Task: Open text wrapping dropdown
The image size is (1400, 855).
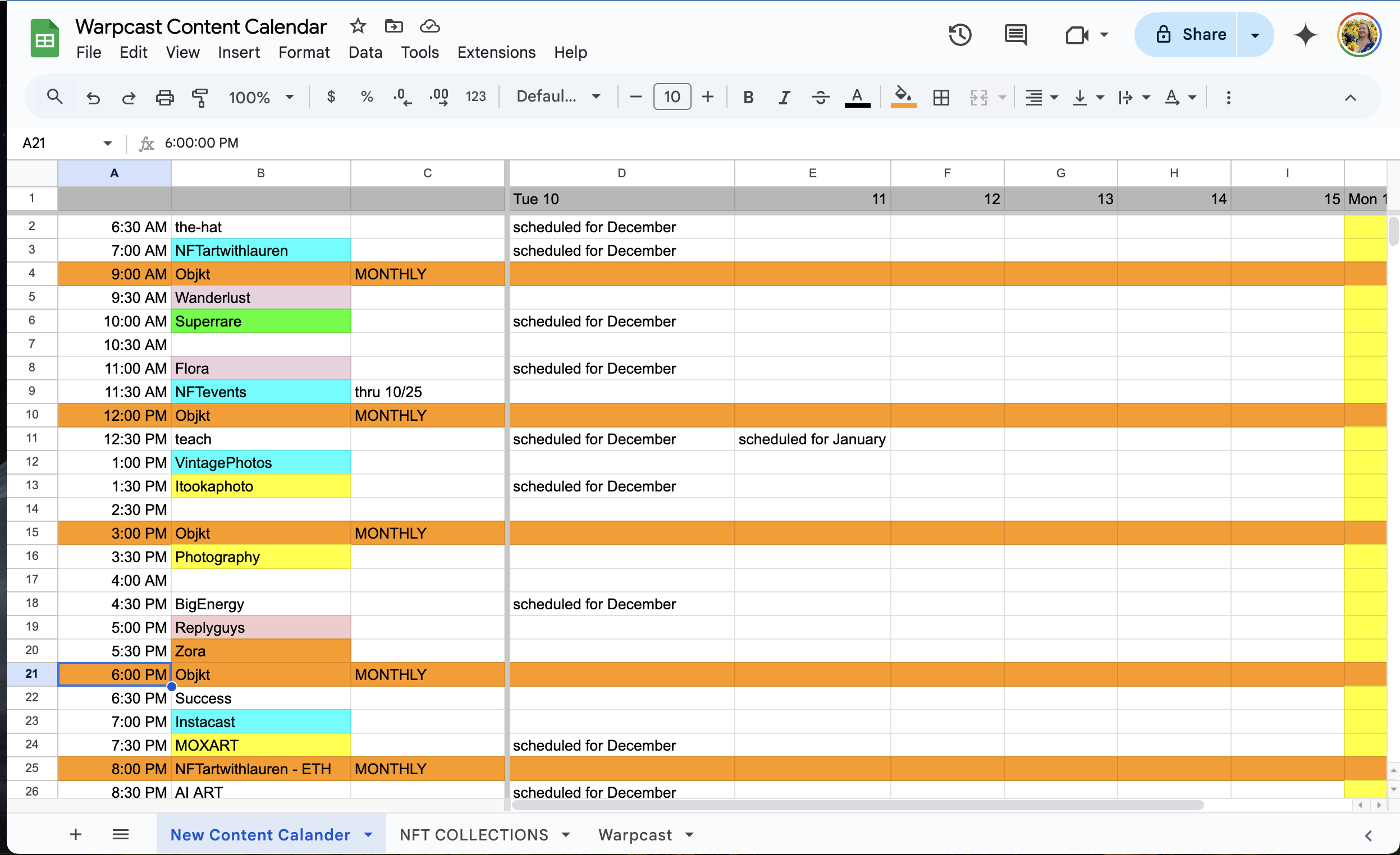Action: tap(1133, 98)
